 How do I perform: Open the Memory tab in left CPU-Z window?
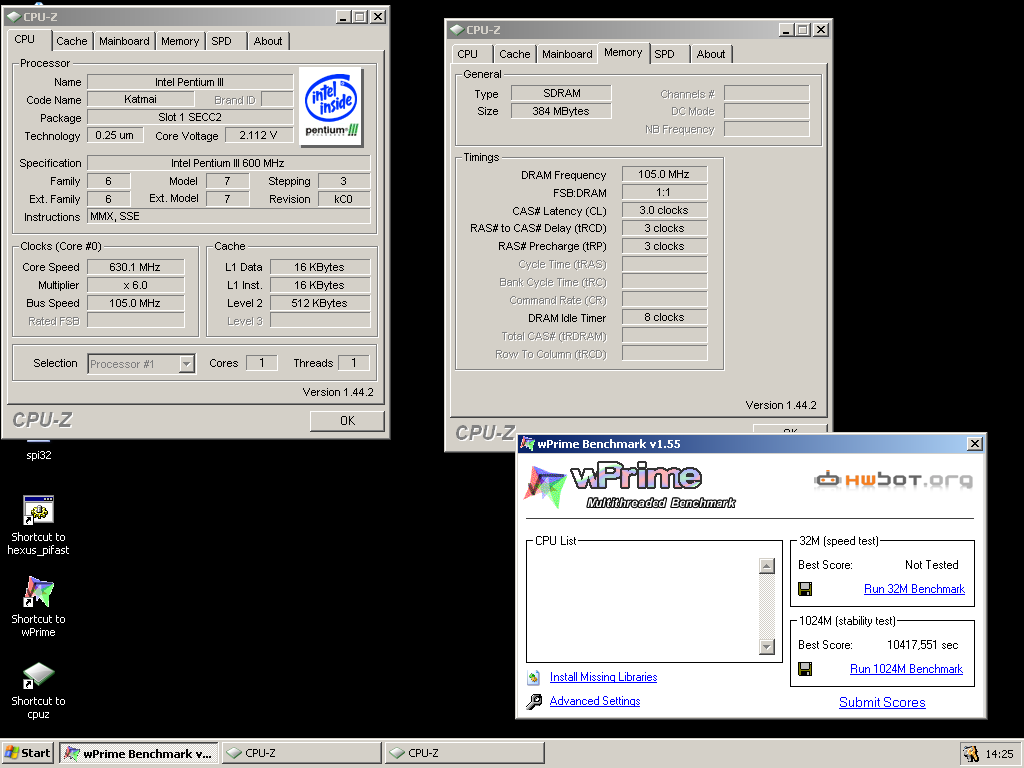[180, 41]
